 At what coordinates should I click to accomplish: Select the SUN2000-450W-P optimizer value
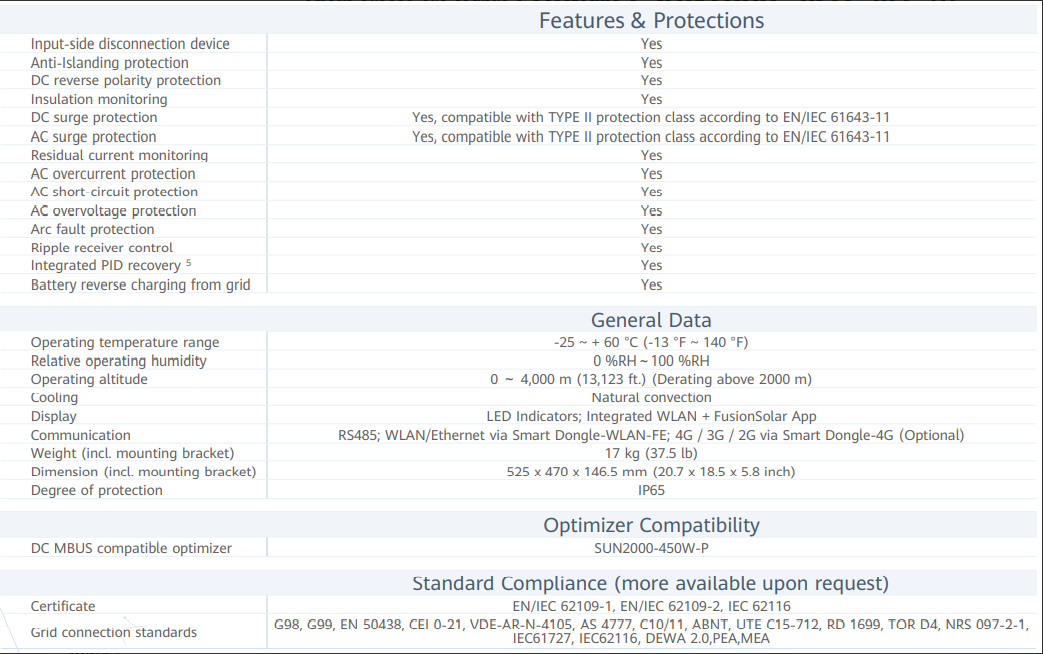click(651, 548)
